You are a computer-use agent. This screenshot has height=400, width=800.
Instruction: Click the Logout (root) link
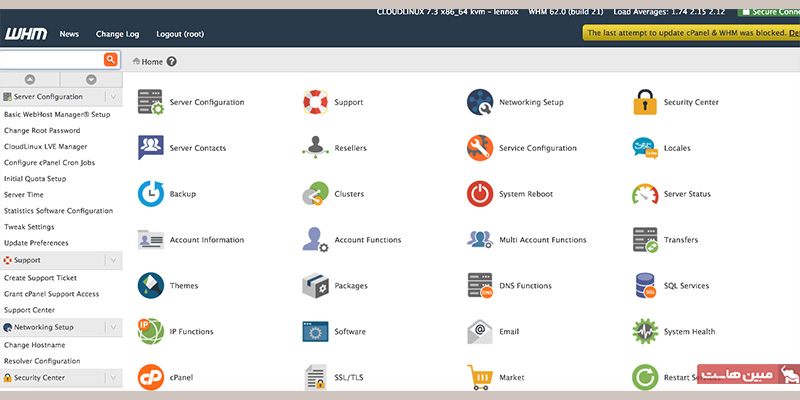(180, 34)
